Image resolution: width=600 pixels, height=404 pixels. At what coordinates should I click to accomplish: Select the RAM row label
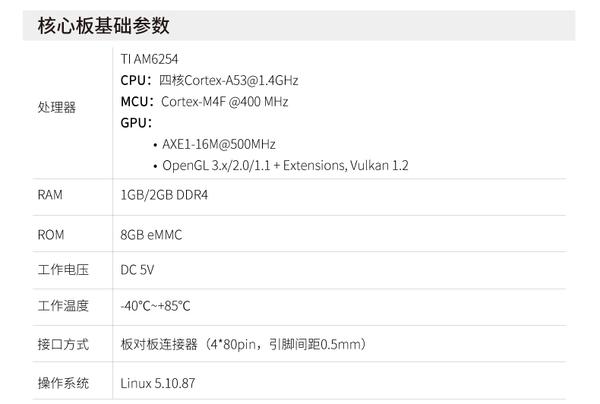coord(50,195)
